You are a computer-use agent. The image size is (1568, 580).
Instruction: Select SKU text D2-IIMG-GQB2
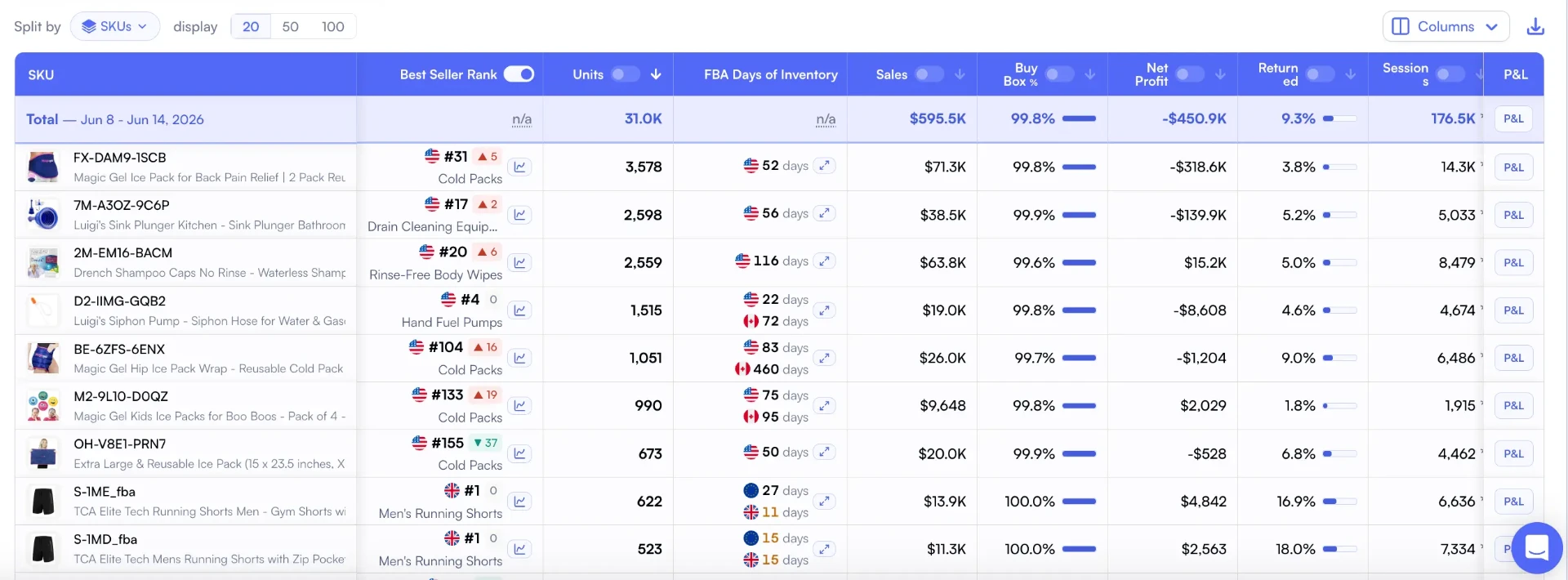click(119, 301)
